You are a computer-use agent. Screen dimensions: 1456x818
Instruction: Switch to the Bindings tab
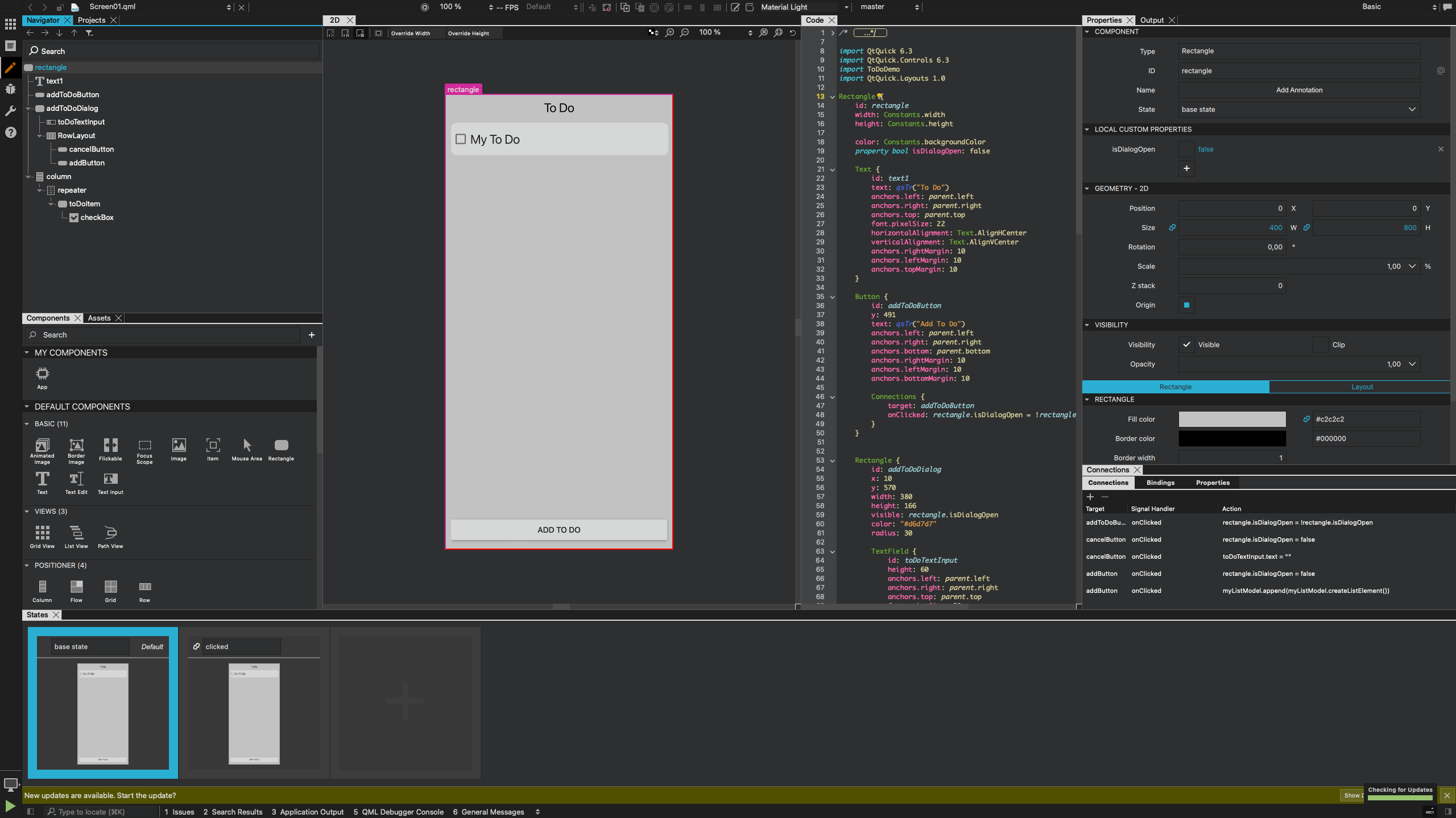click(x=1160, y=483)
